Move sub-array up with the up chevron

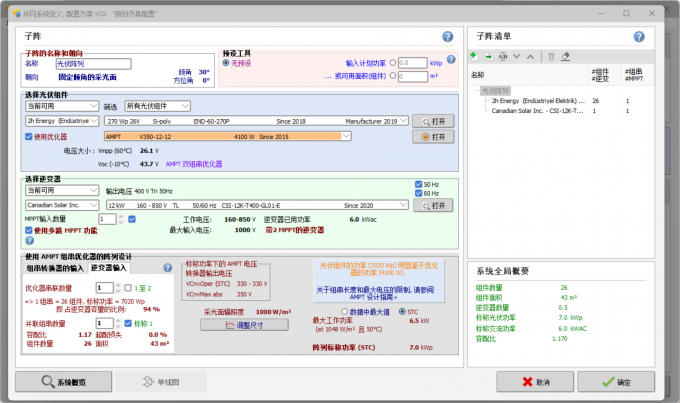pos(530,56)
